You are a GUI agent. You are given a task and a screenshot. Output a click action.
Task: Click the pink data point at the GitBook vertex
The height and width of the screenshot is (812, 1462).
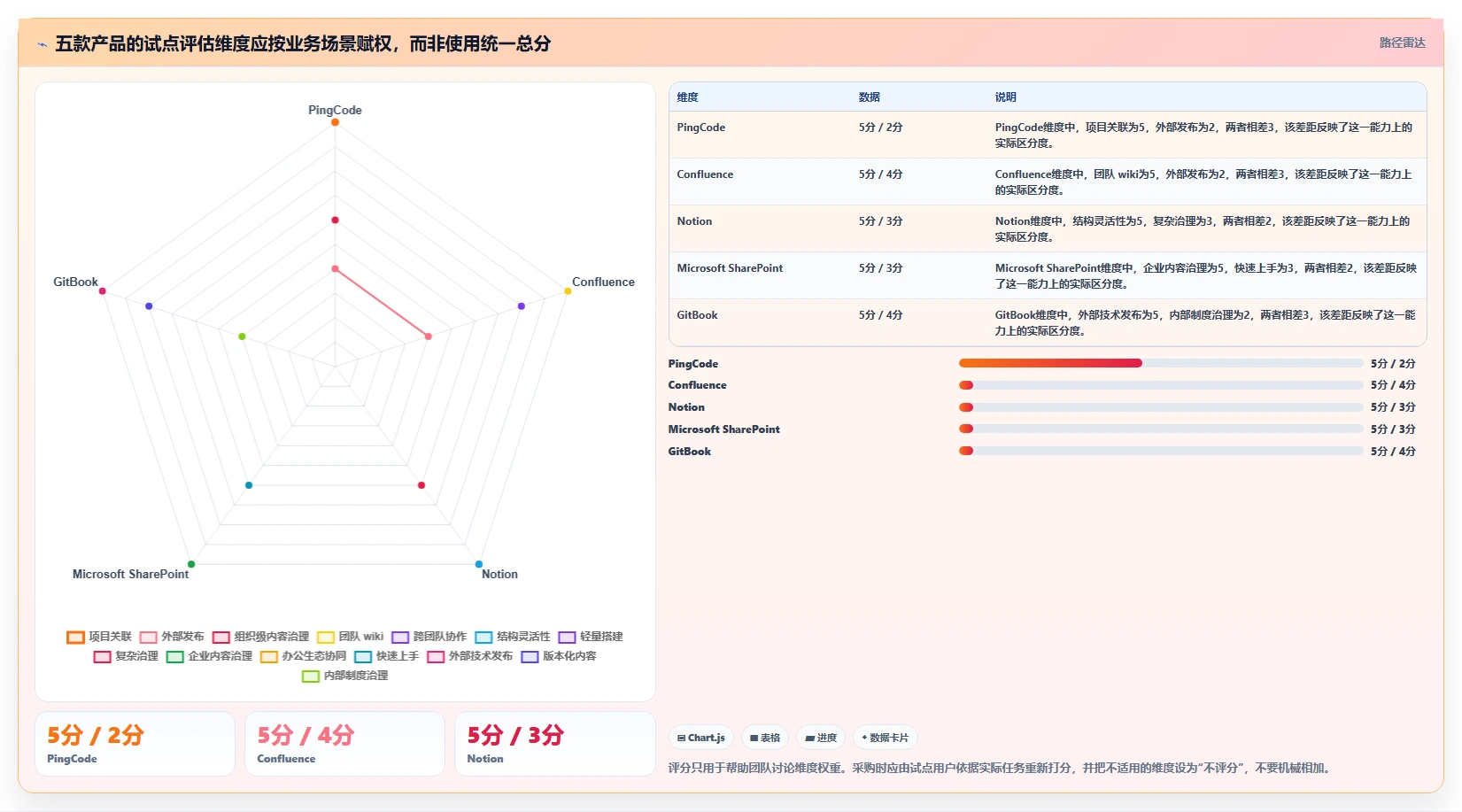103,290
